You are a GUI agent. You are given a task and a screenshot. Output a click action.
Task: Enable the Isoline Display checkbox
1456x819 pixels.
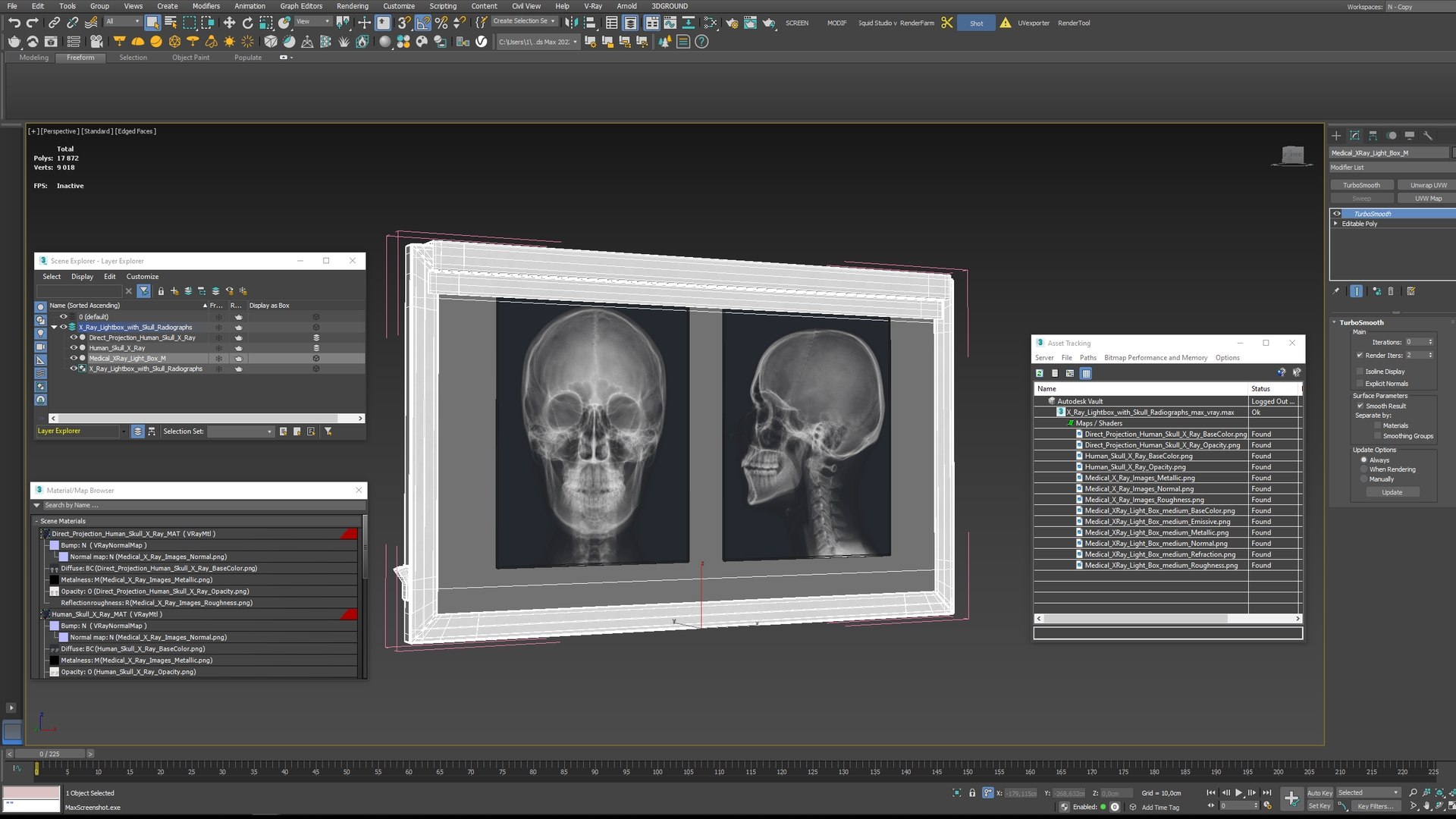[x=1360, y=372]
